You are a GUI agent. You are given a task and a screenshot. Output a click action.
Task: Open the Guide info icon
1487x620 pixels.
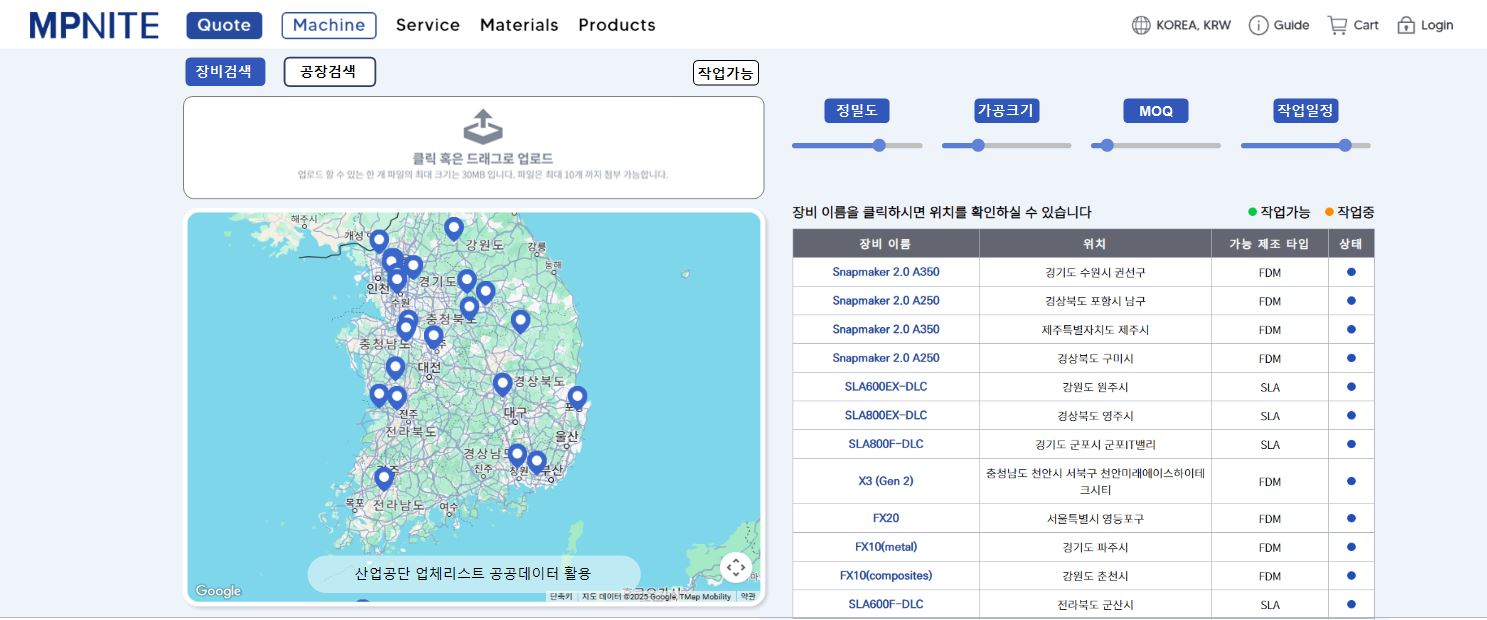point(1258,25)
